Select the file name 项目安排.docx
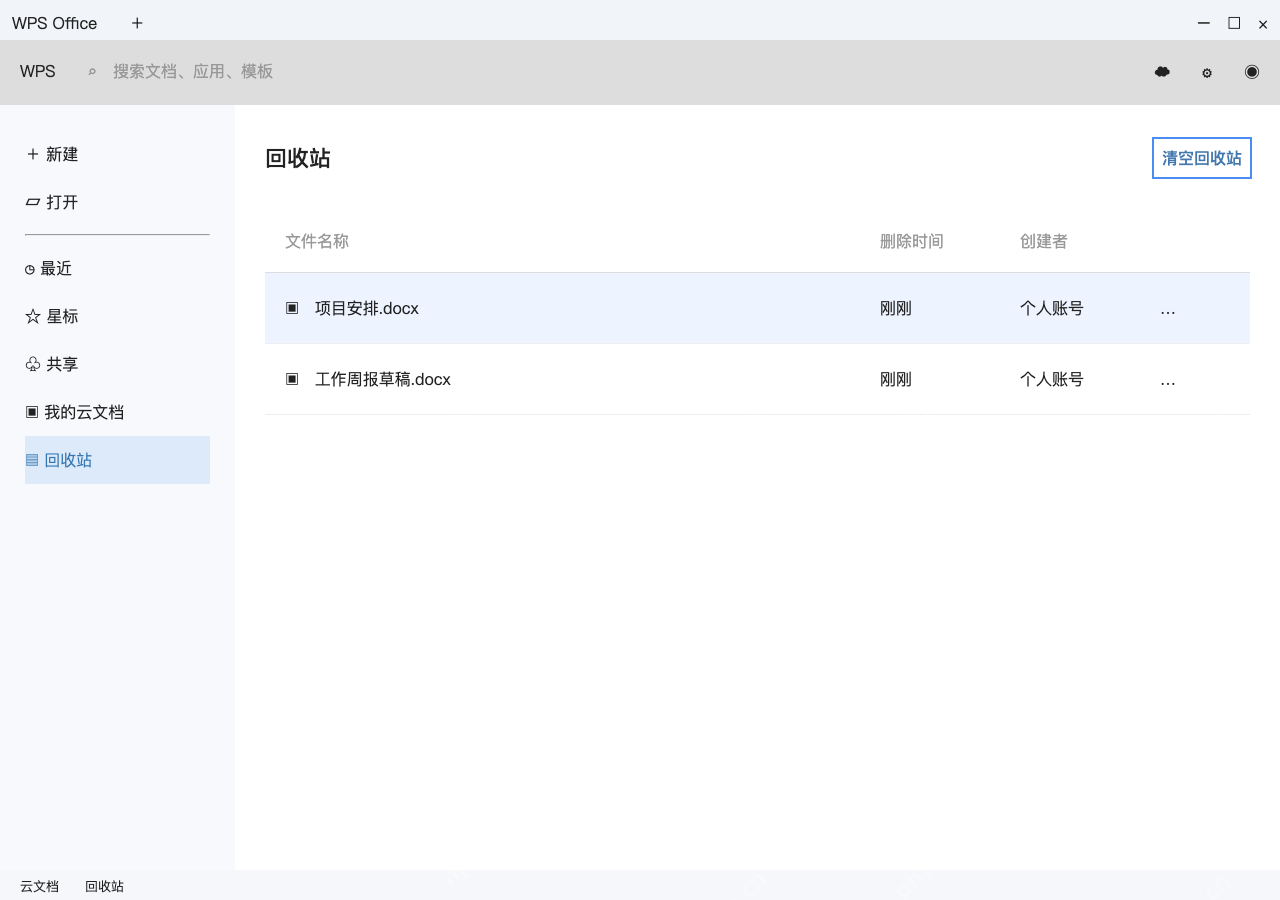The height and width of the screenshot is (900, 1280). (x=367, y=308)
